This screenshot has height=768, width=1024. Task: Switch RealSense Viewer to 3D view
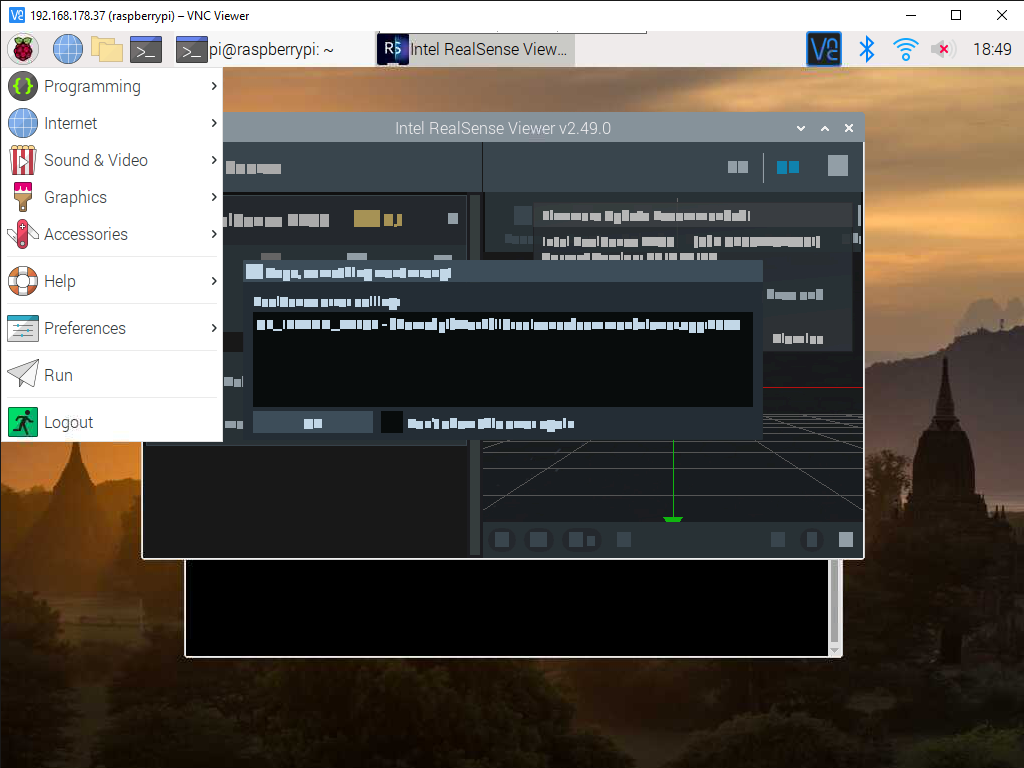pos(788,167)
